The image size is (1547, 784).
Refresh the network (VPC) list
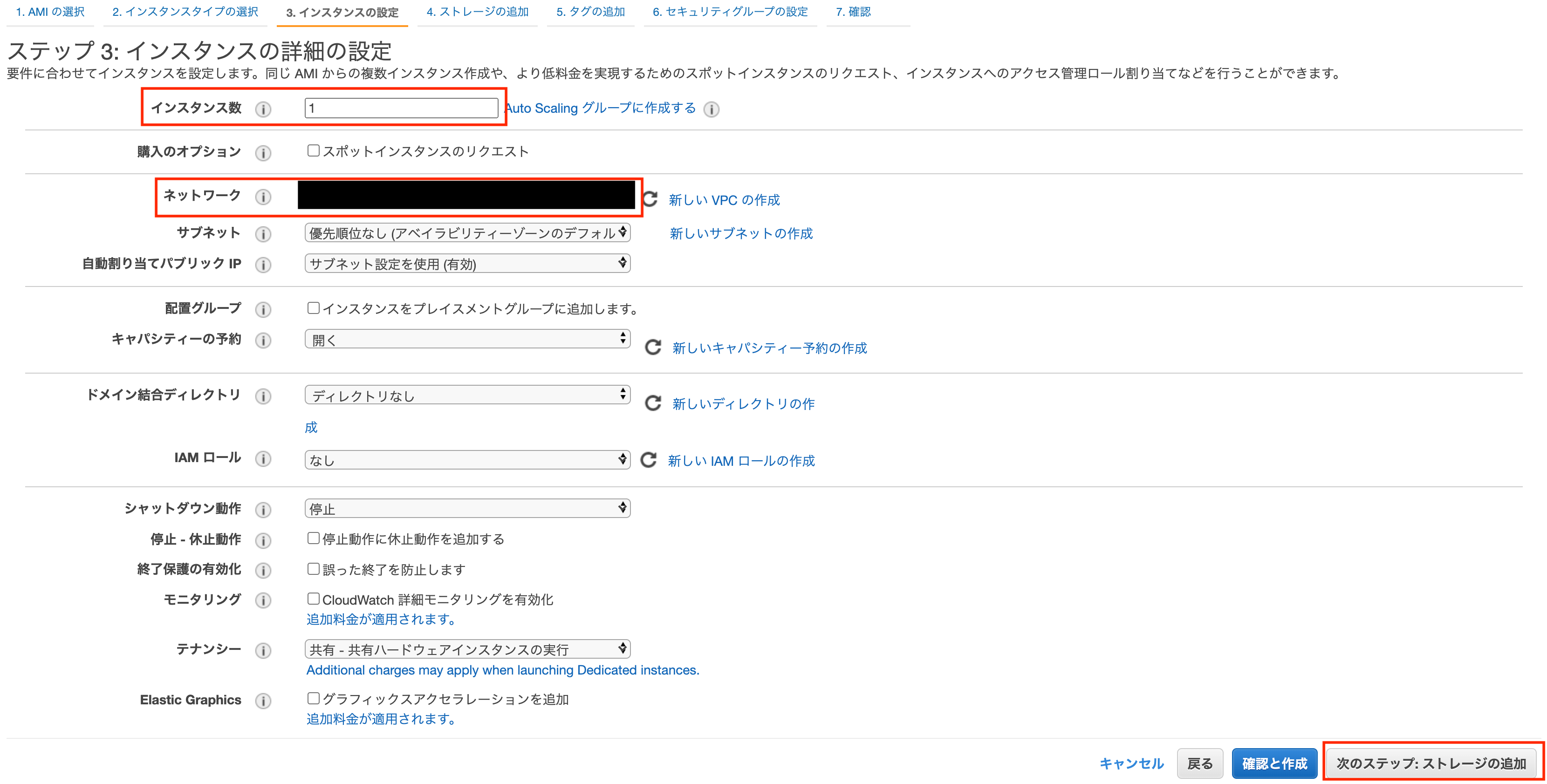tap(651, 200)
